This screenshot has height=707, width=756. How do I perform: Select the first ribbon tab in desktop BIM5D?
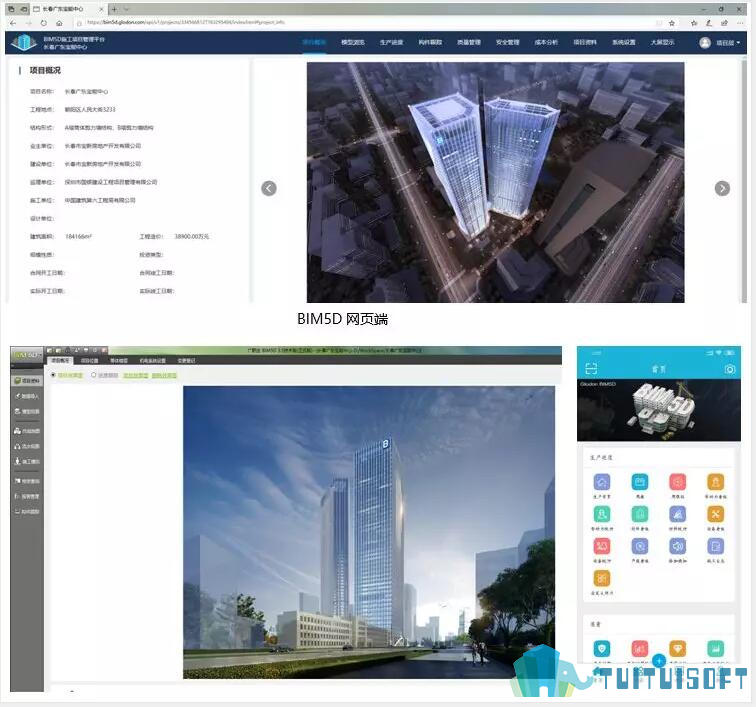pos(60,360)
